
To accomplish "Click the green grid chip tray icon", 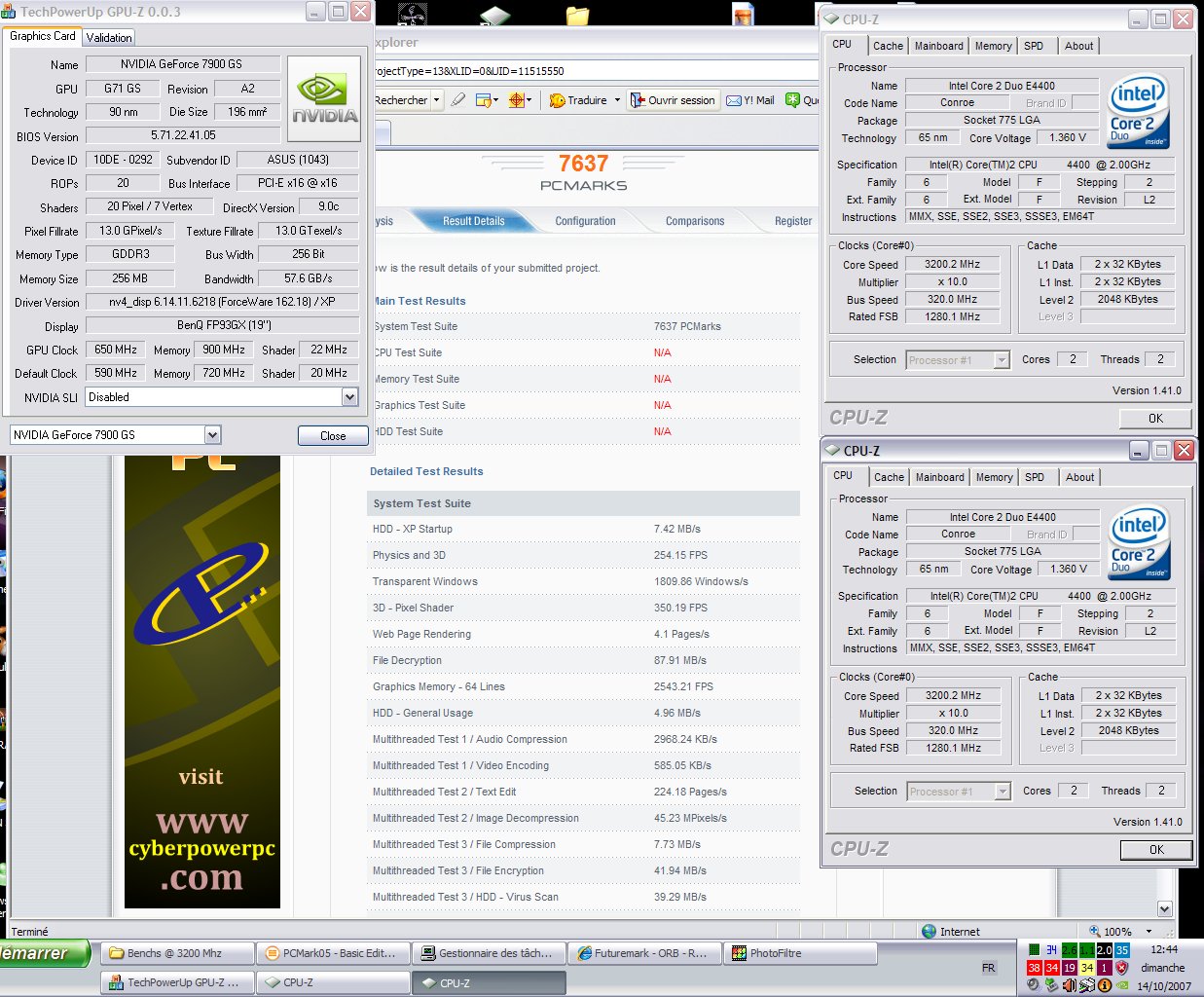I will pos(1034,949).
